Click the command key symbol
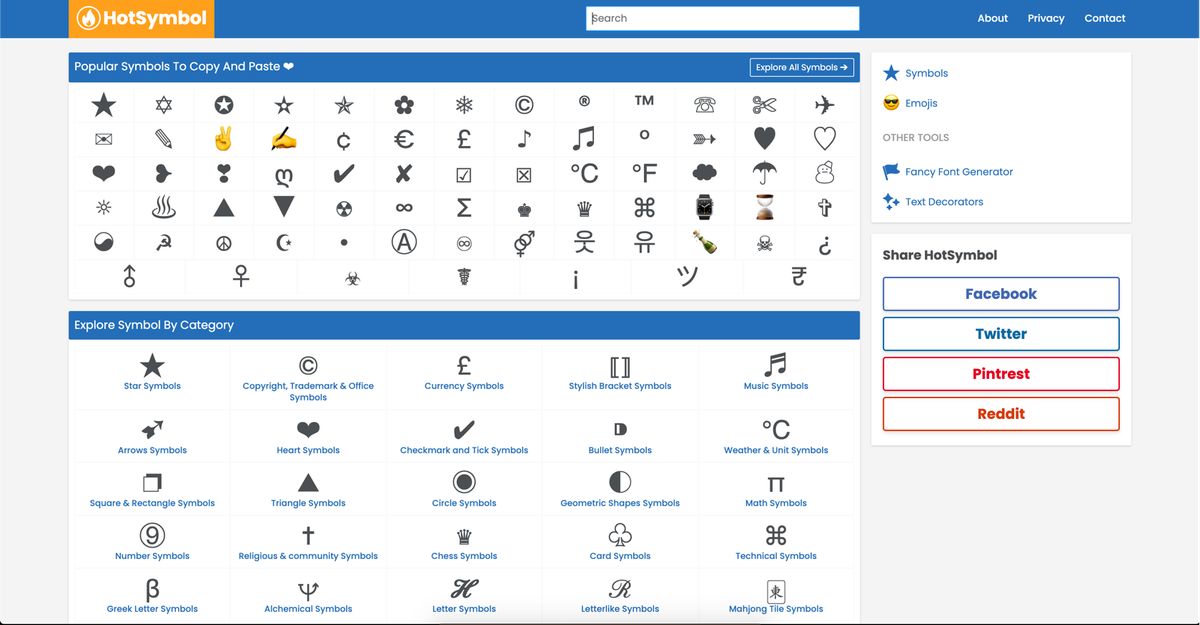The width and height of the screenshot is (1200, 625). pos(644,206)
